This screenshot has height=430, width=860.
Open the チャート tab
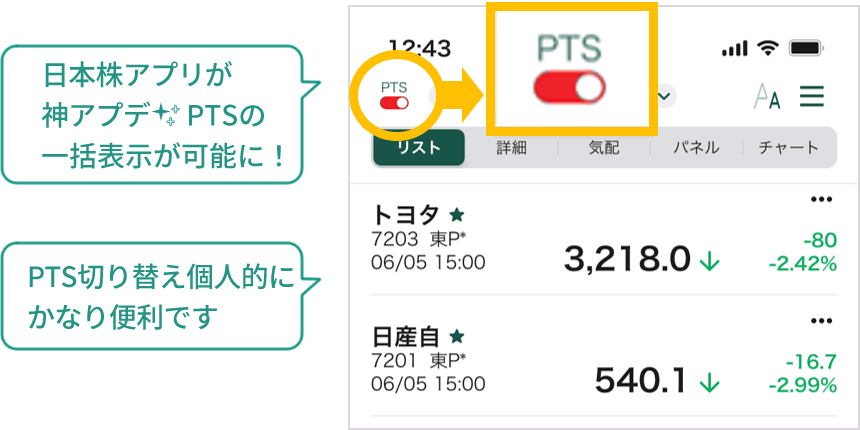[788, 148]
